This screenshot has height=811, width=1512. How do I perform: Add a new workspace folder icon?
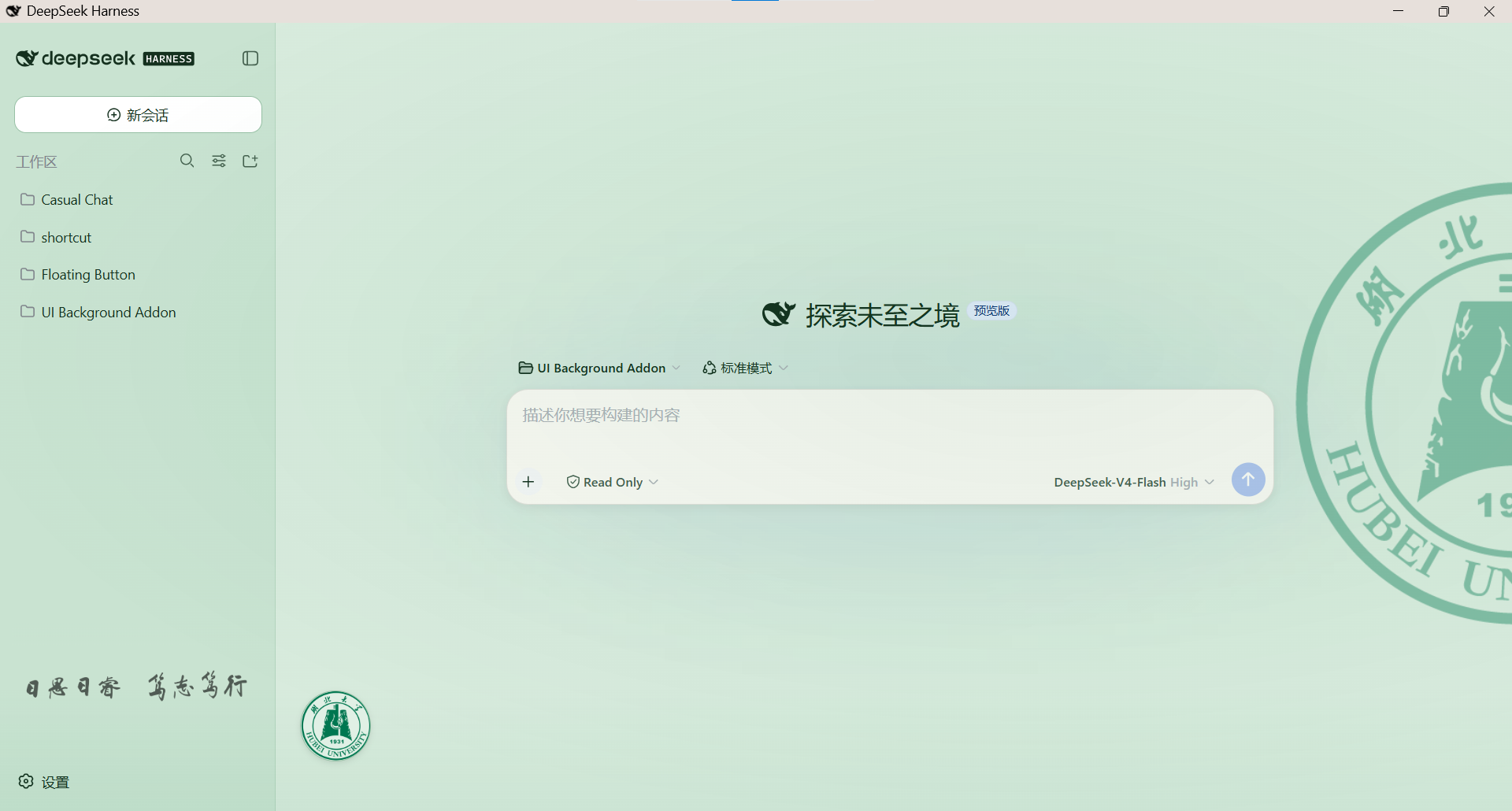pos(250,161)
